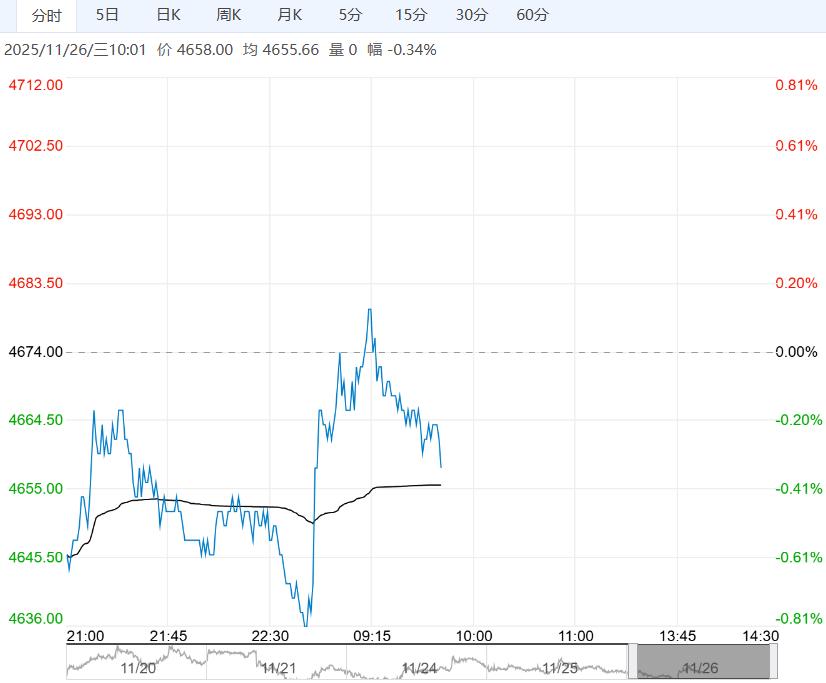Click the price low point before 09:15
The height and width of the screenshot is (683, 826).
(x=308, y=625)
